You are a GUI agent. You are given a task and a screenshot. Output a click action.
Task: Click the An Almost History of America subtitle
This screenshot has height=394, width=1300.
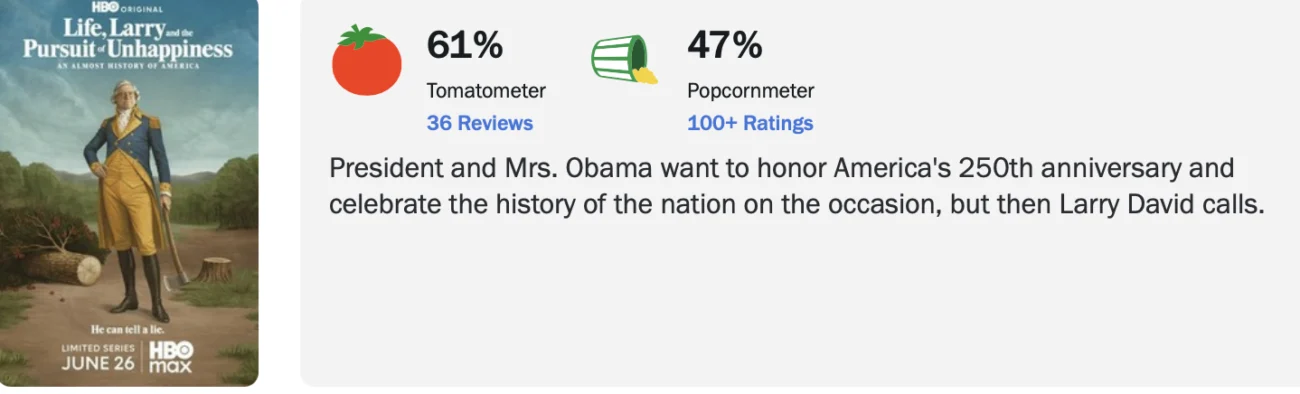[x=127, y=66]
